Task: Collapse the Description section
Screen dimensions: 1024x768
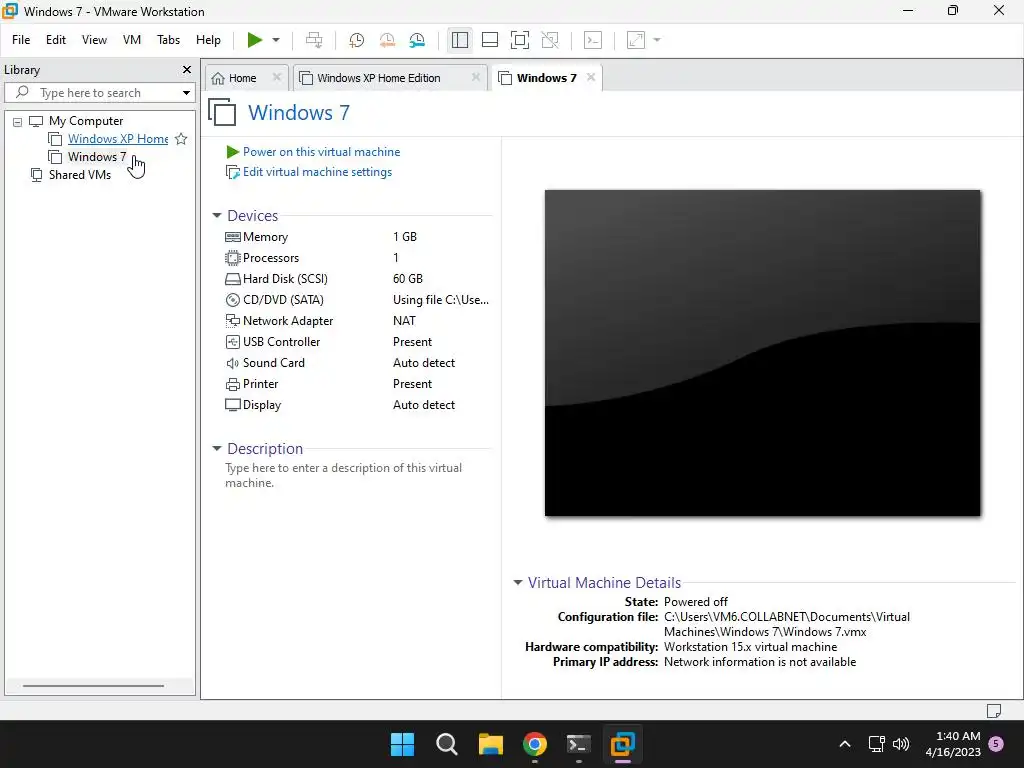Action: 217,449
